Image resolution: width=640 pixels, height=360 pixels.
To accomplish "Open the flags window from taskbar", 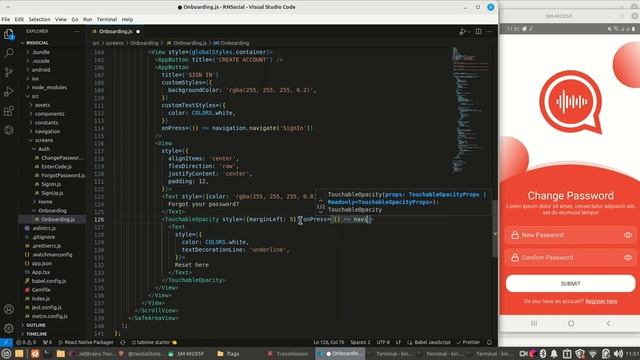I will pos(229,354).
